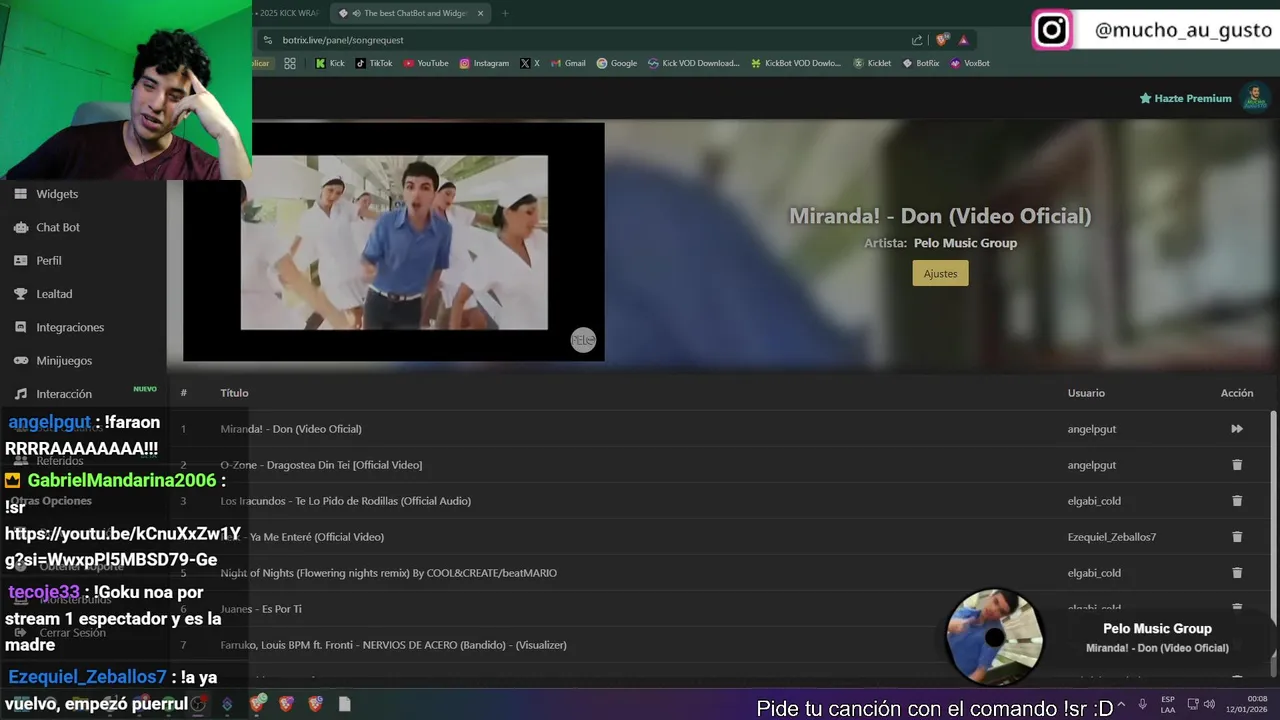Image resolution: width=1280 pixels, height=720 pixels.
Task: Close The best ChatBot tab
Action: click(480, 13)
